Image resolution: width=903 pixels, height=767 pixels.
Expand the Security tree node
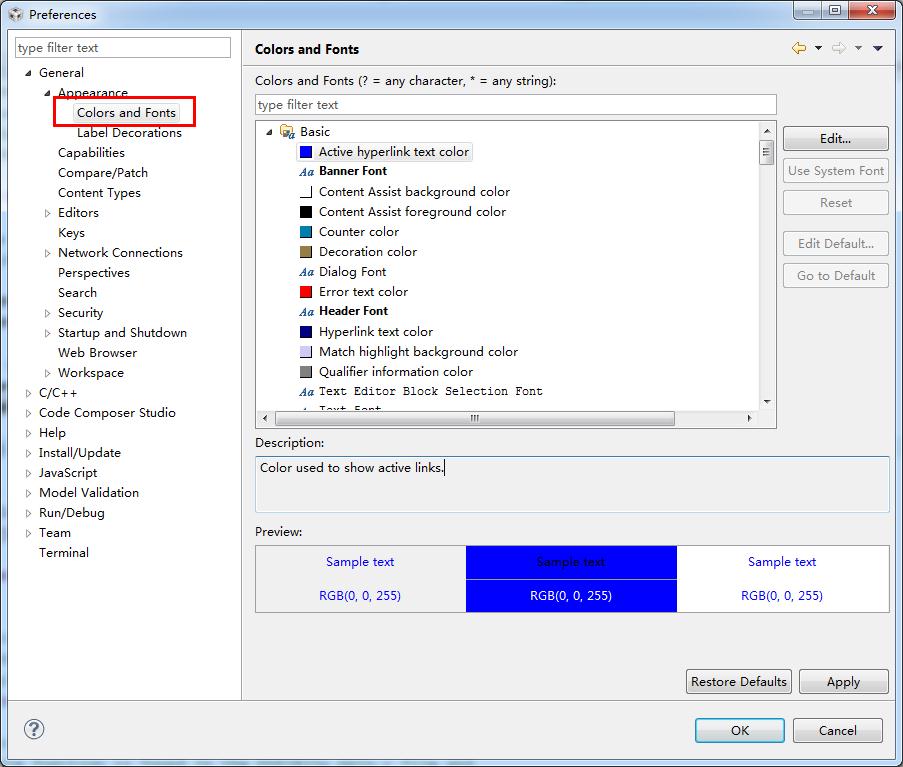tap(47, 313)
